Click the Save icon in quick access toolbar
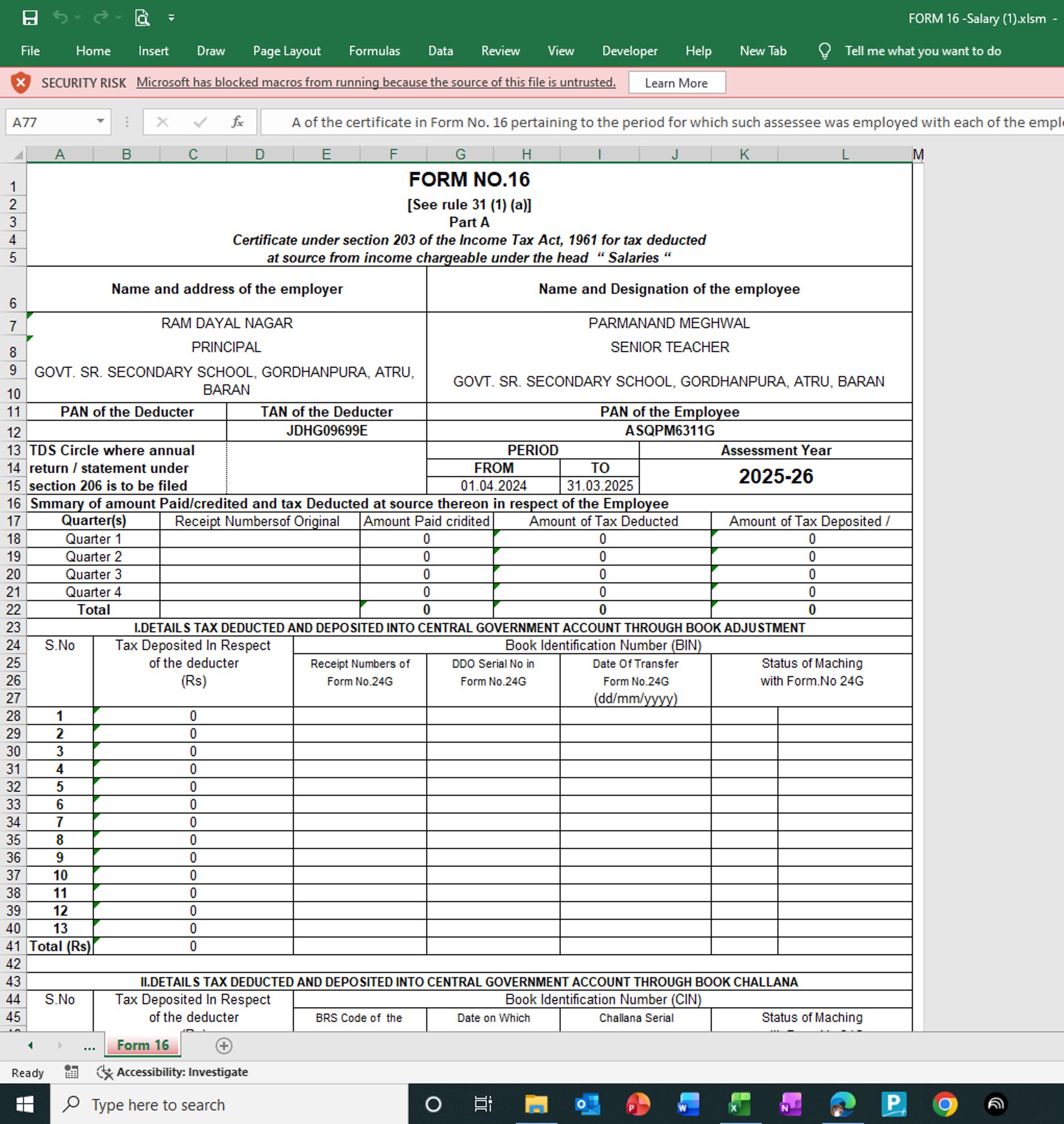Screen dimensions: 1064x1124 tap(29, 18)
